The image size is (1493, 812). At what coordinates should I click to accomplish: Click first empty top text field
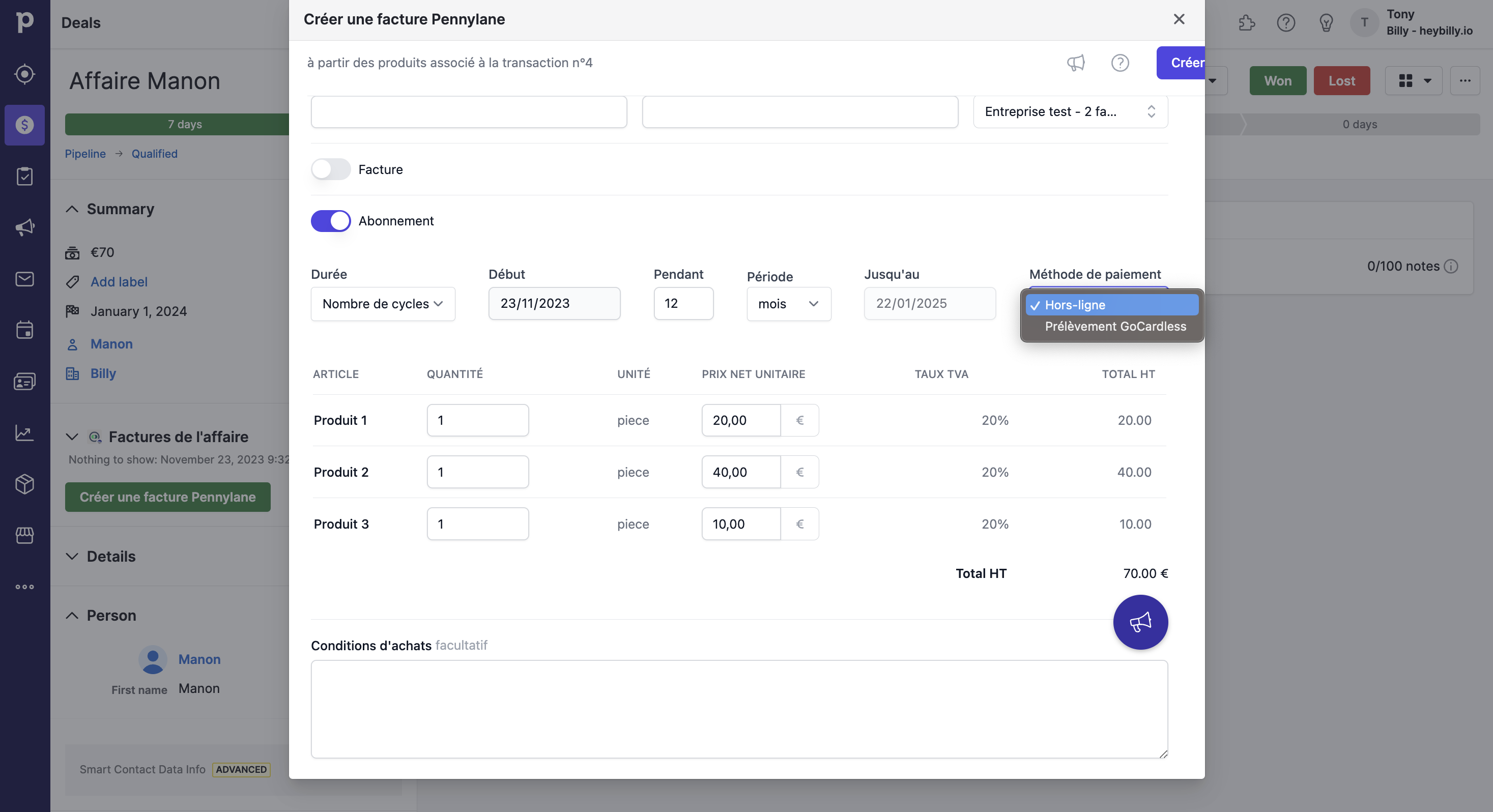click(x=468, y=111)
